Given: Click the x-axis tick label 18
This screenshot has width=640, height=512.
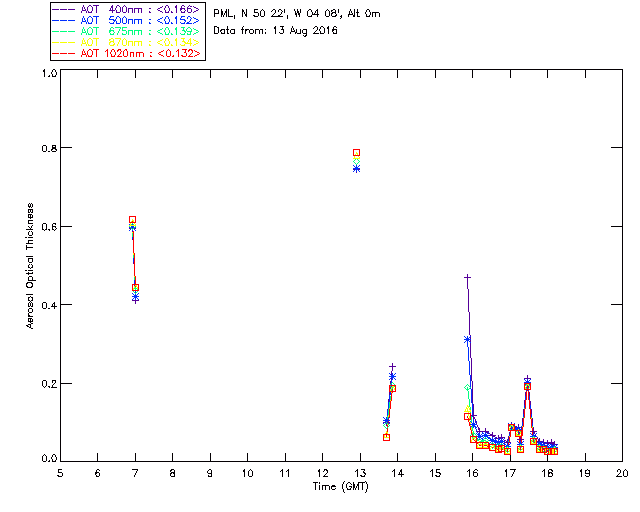Looking at the screenshot, I should click(548, 473).
